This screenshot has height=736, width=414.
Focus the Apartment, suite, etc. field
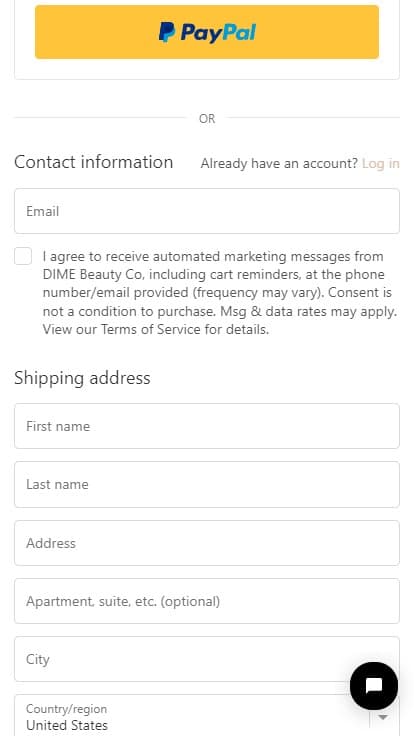pyautogui.click(x=207, y=601)
